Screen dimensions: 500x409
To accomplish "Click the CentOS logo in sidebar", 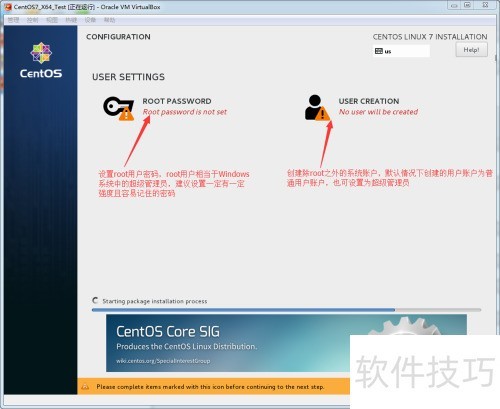I will click(41, 60).
